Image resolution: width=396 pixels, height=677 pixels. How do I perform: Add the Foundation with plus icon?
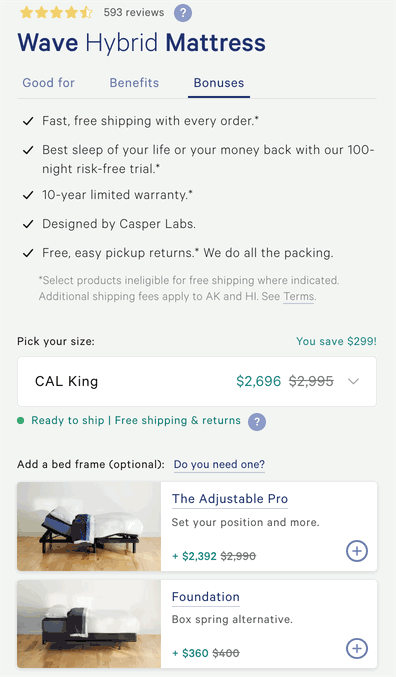point(357,648)
